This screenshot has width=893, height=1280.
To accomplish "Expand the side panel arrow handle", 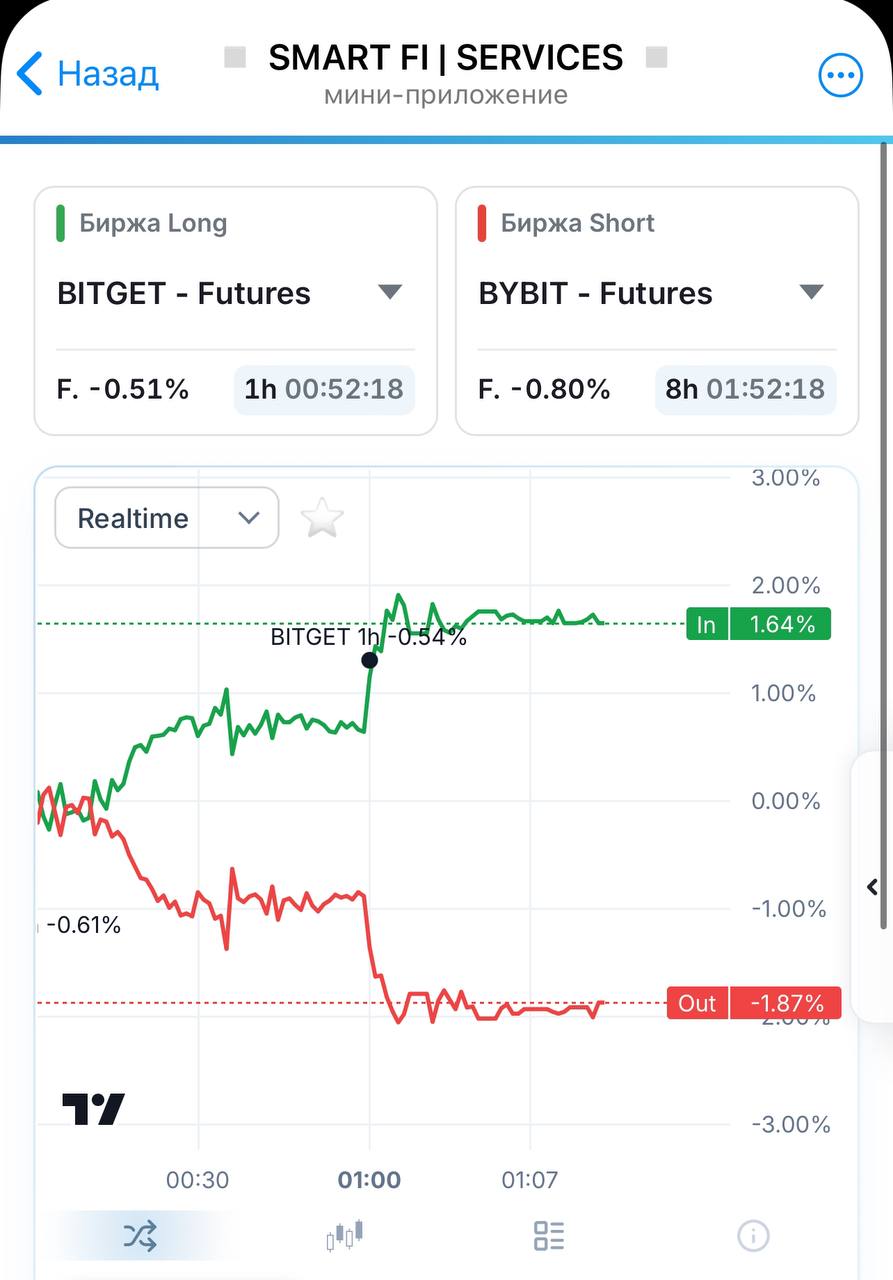I will 872,887.
